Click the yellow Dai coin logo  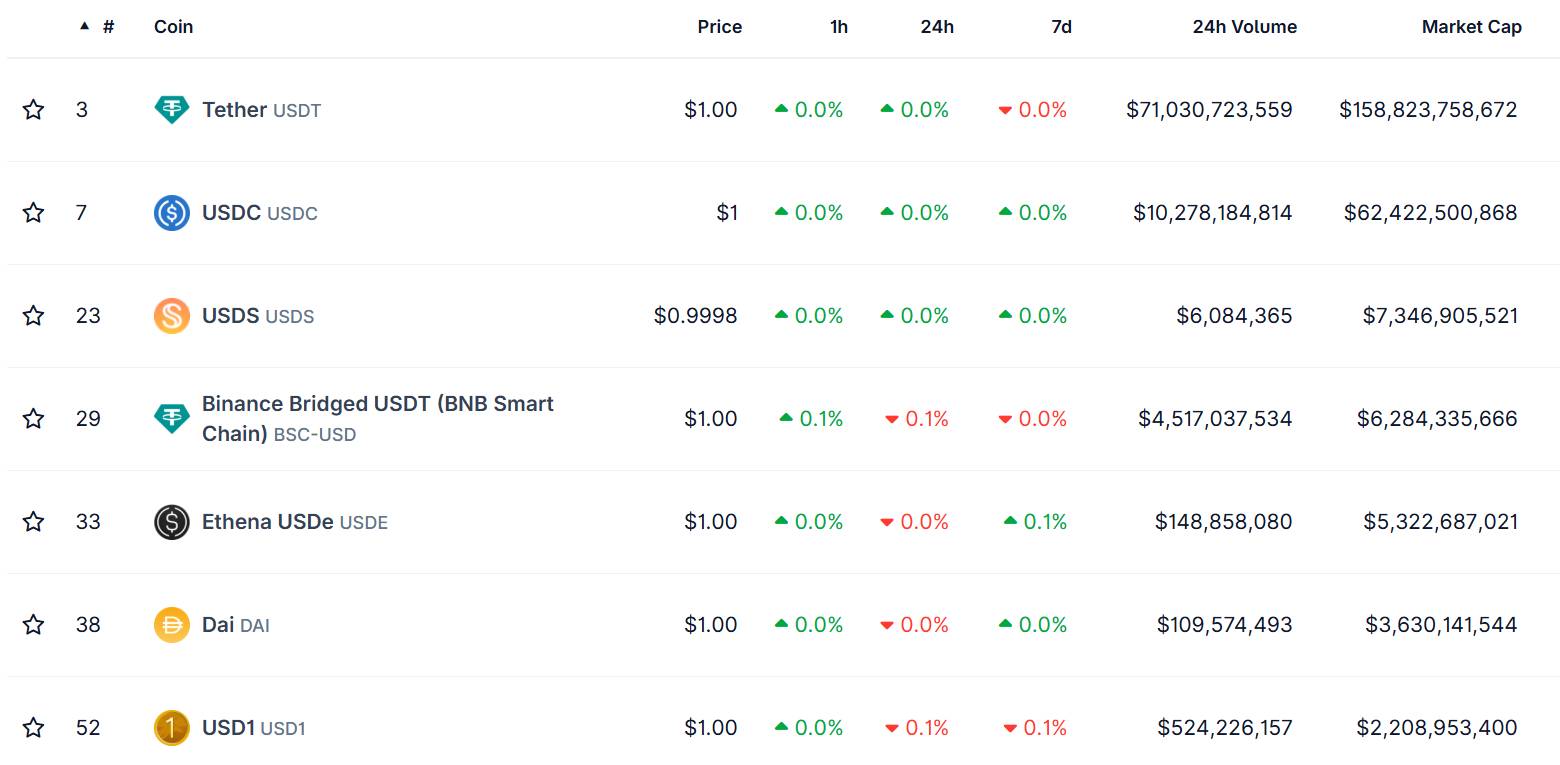coord(172,625)
